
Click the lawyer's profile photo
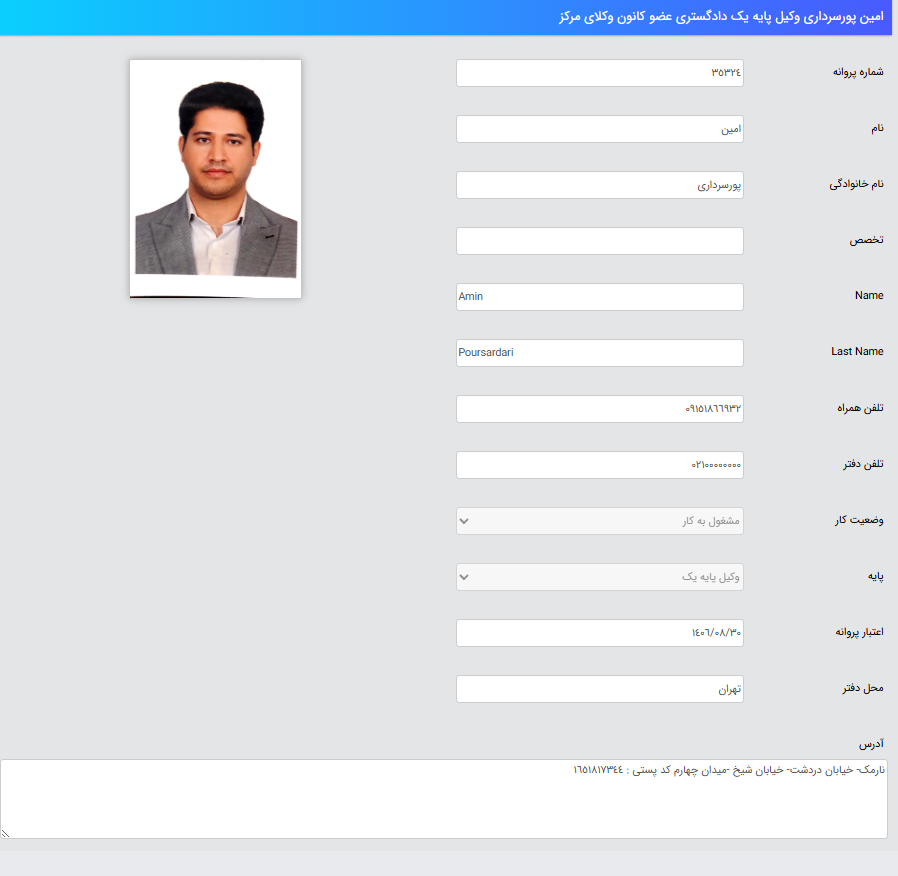215,178
